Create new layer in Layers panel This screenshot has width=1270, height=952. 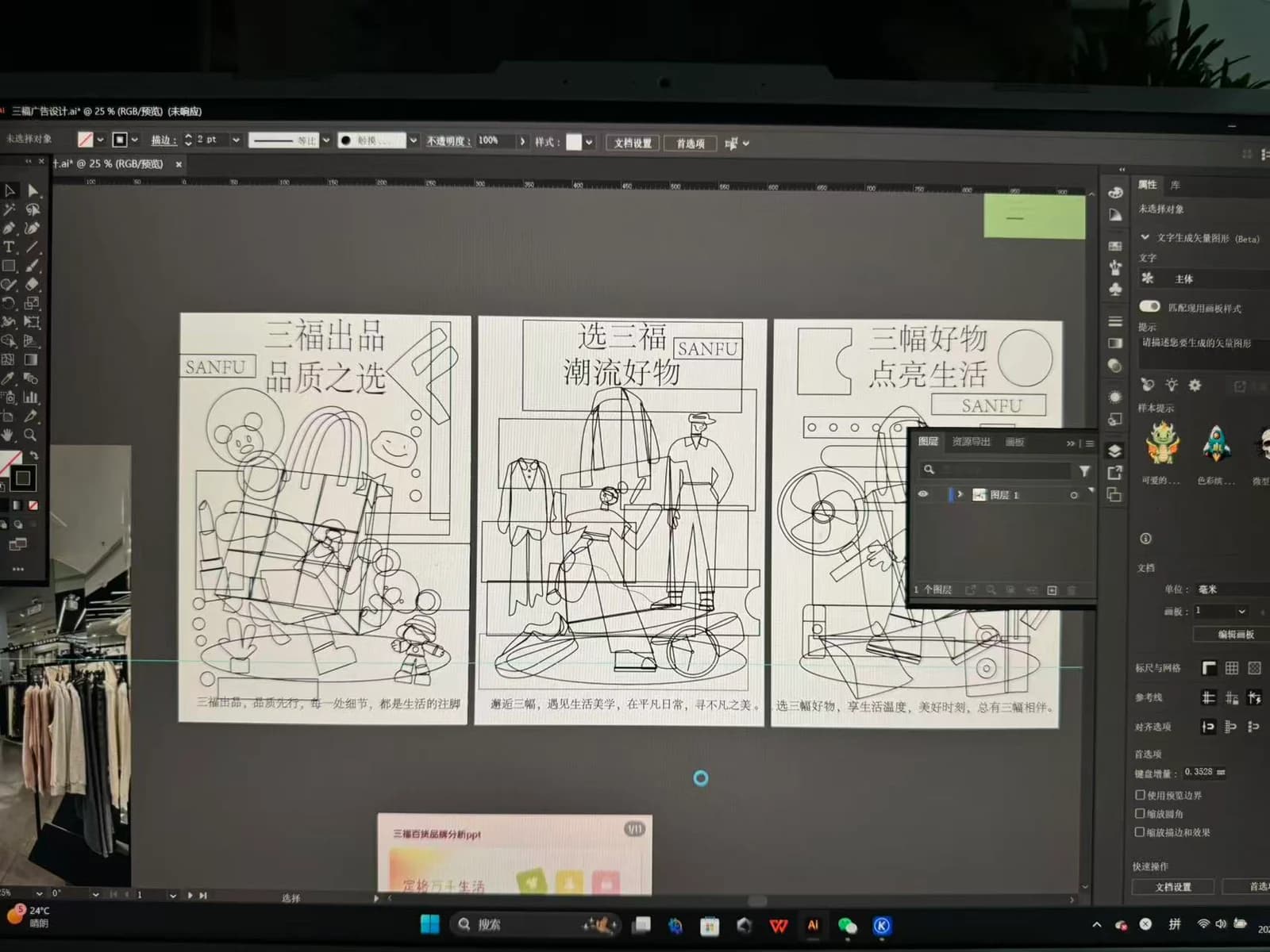(x=1052, y=590)
